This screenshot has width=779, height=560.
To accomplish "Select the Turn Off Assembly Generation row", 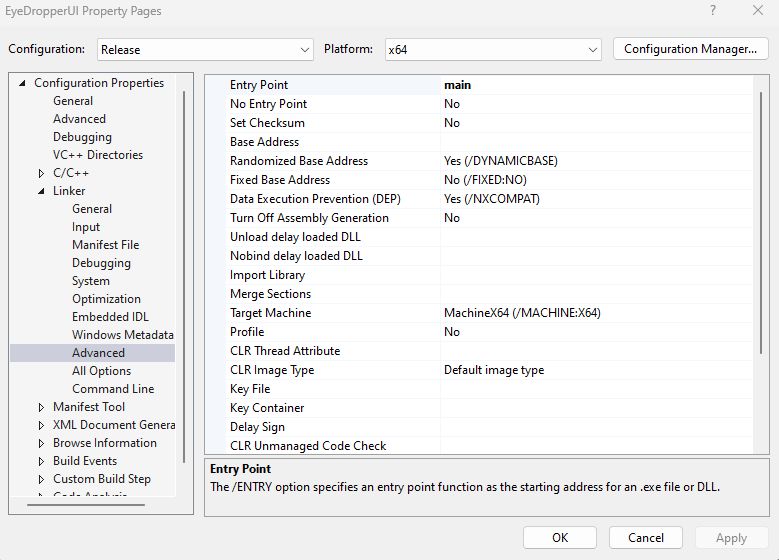I will click(488, 218).
